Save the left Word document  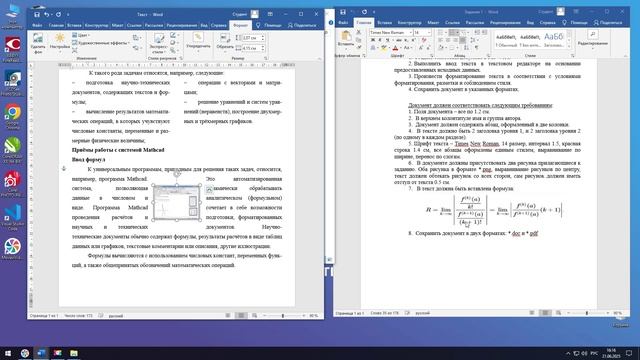[37, 14]
